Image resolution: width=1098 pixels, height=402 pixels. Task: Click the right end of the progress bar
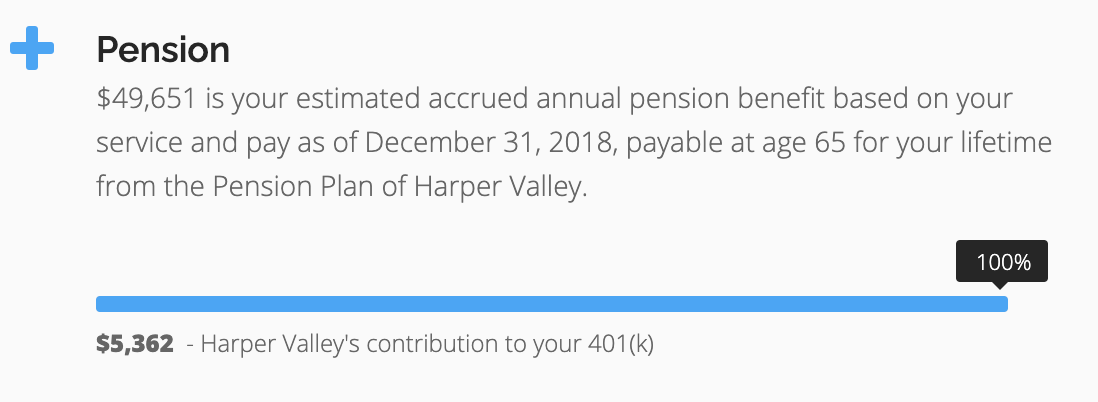[x=1001, y=304]
